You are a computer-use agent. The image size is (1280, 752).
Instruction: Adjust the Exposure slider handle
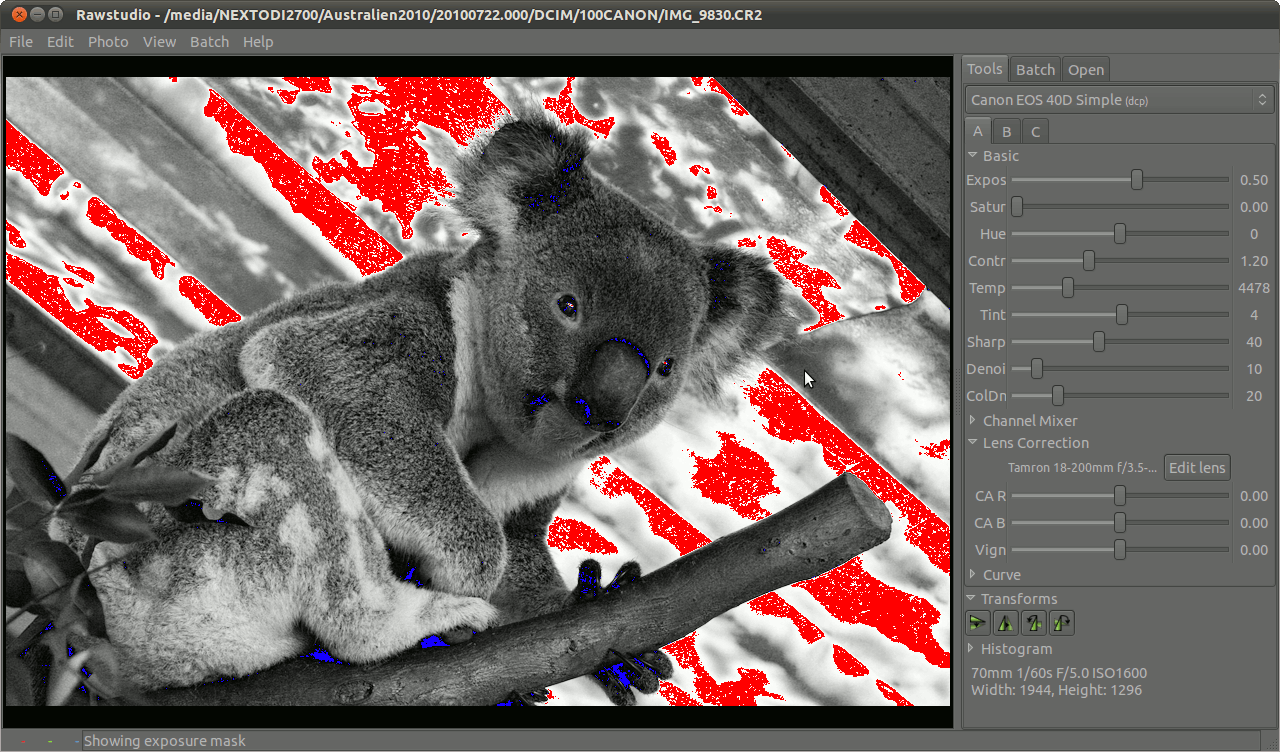coord(1137,180)
